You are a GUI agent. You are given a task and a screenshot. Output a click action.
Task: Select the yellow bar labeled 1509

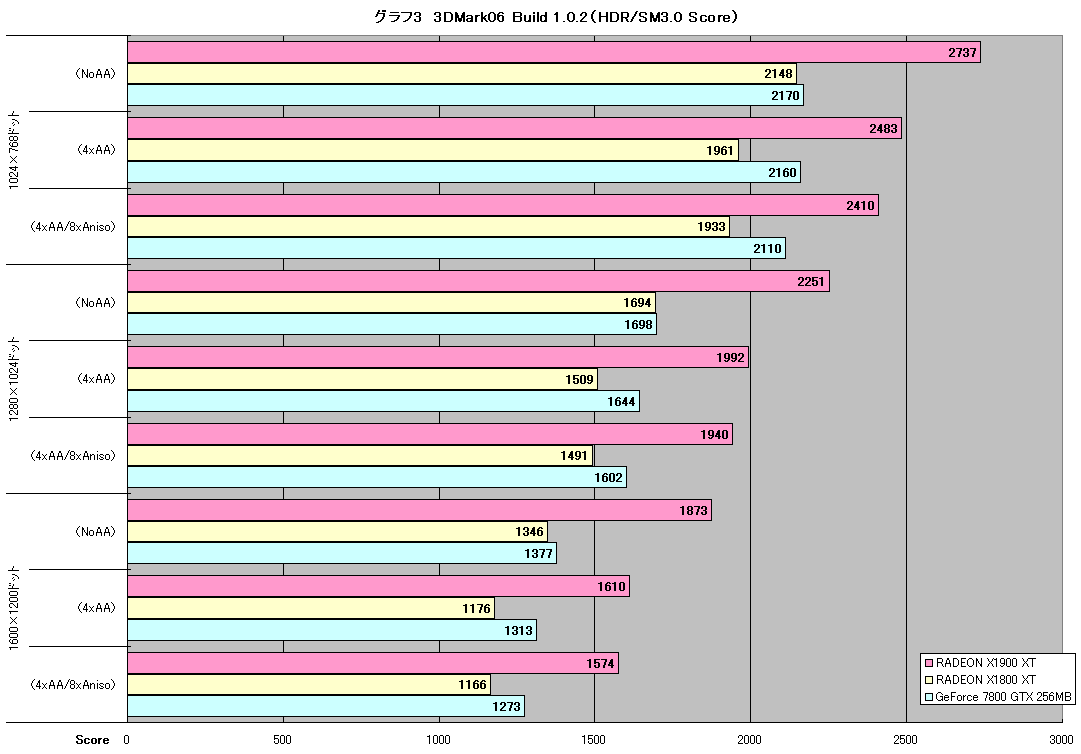363,379
